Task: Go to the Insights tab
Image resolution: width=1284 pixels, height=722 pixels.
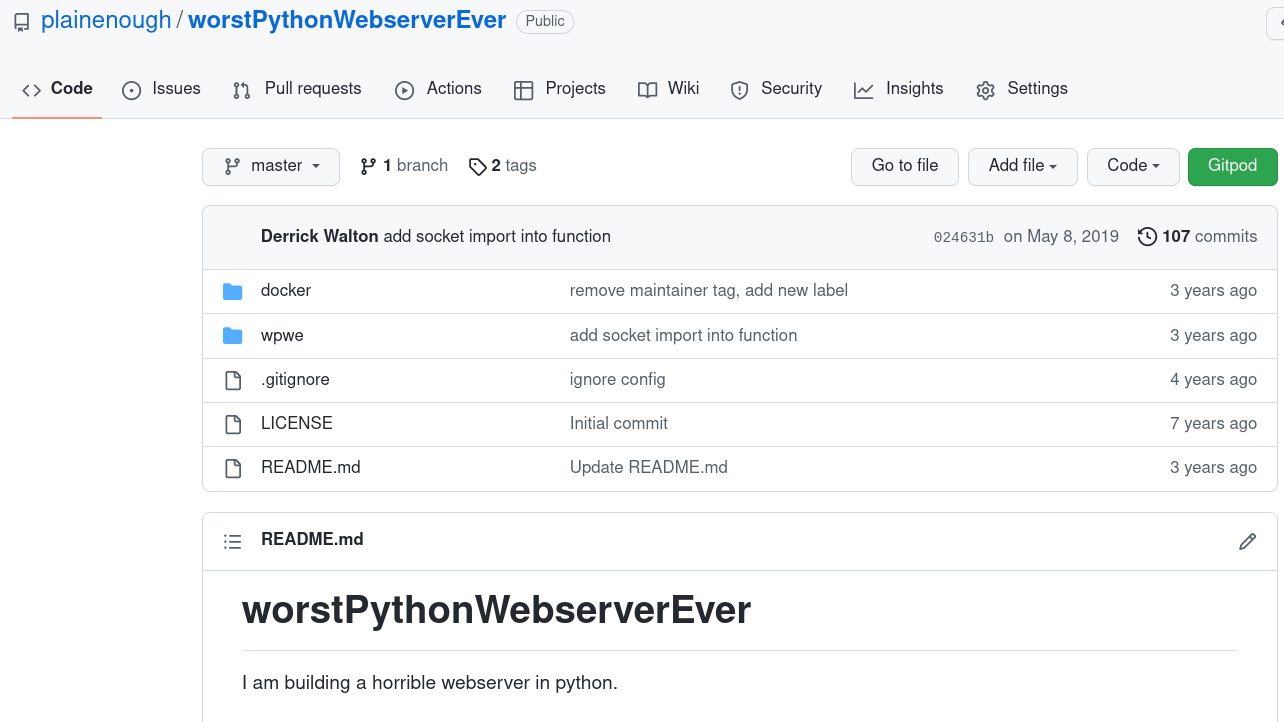Action: (x=898, y=89)
